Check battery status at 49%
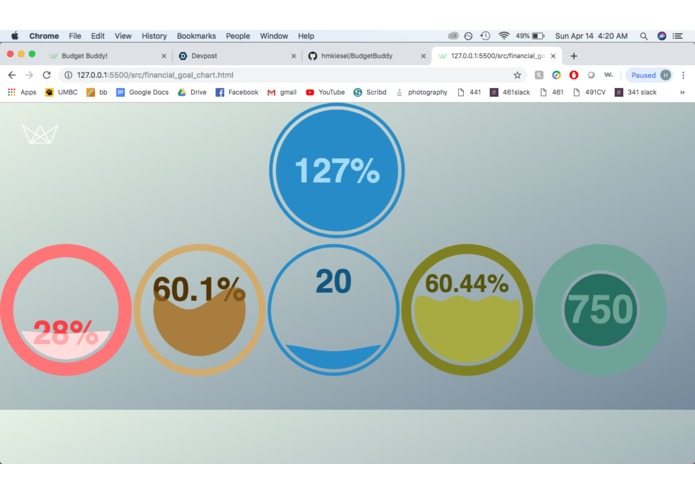This screenshot has height=494, width=695. tap(530, 36)
